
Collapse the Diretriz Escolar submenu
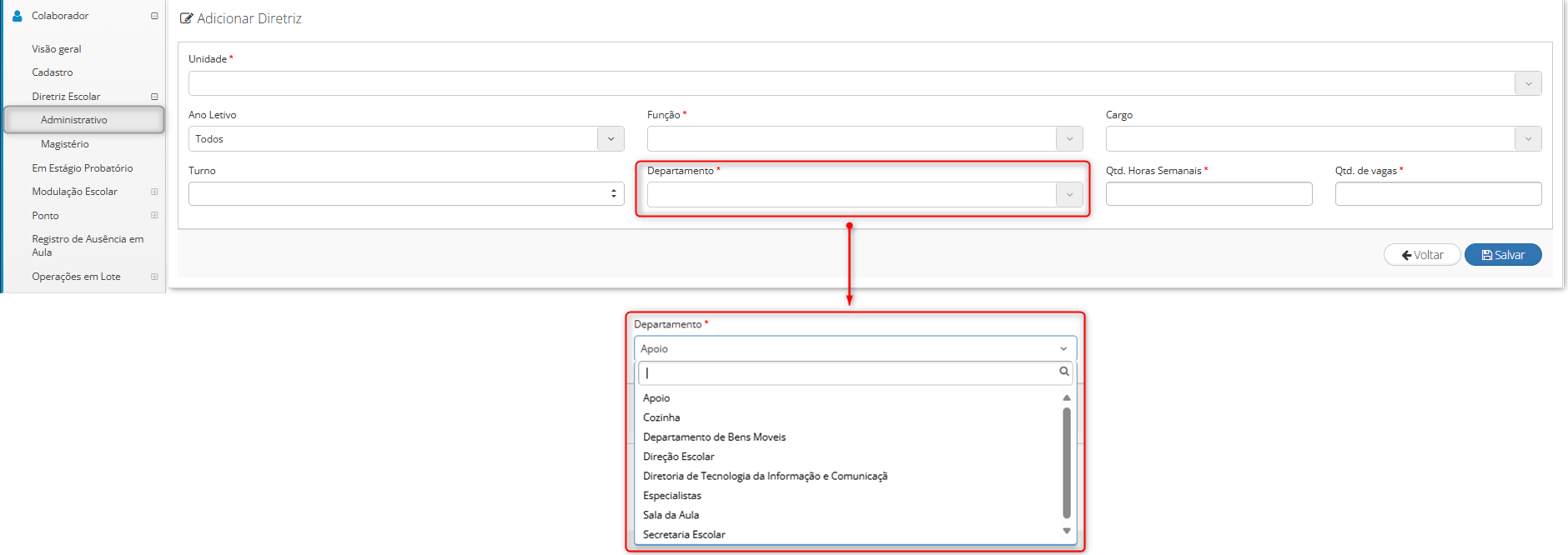click(x=154, y=97)
